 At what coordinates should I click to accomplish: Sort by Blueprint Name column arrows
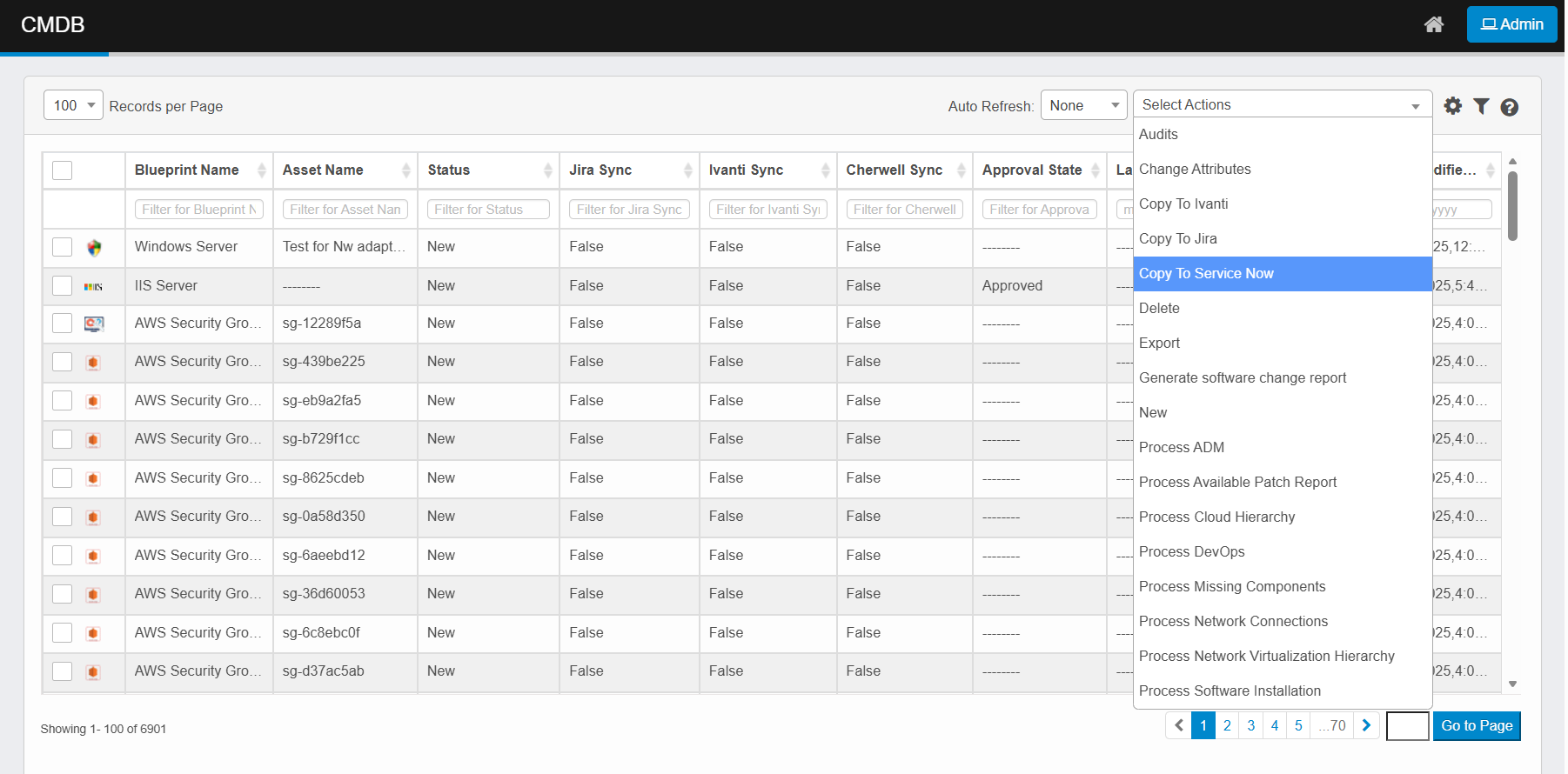(261, 170)
